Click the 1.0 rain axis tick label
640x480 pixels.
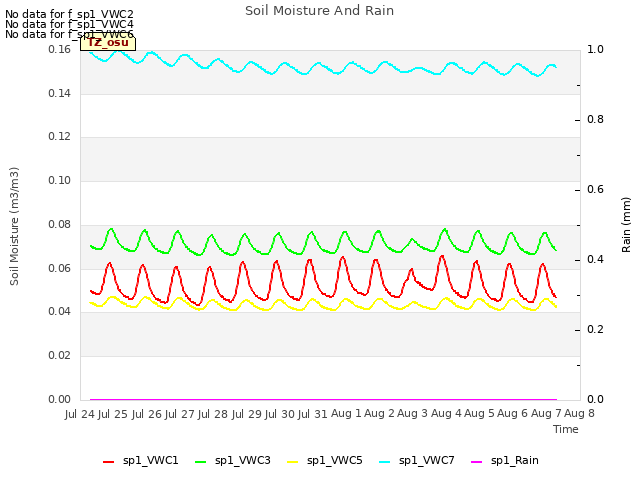coord(595,49)
